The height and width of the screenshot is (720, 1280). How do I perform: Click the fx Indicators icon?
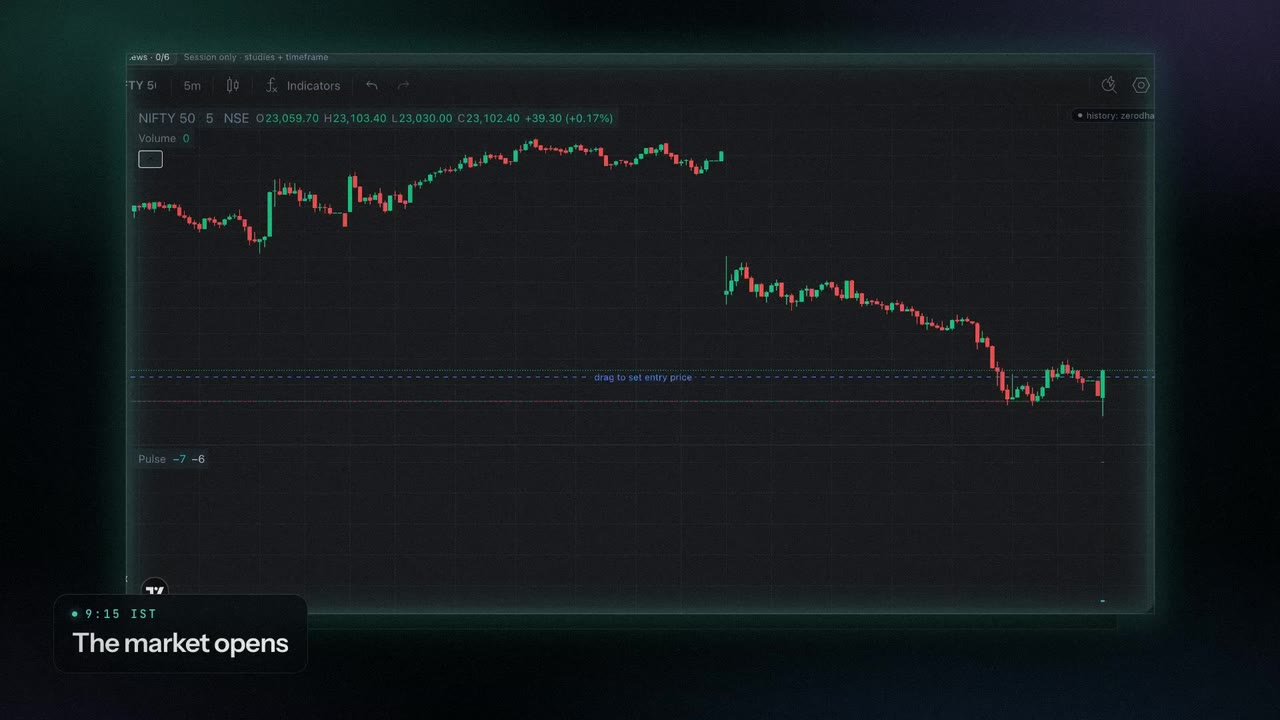point(271,86)
